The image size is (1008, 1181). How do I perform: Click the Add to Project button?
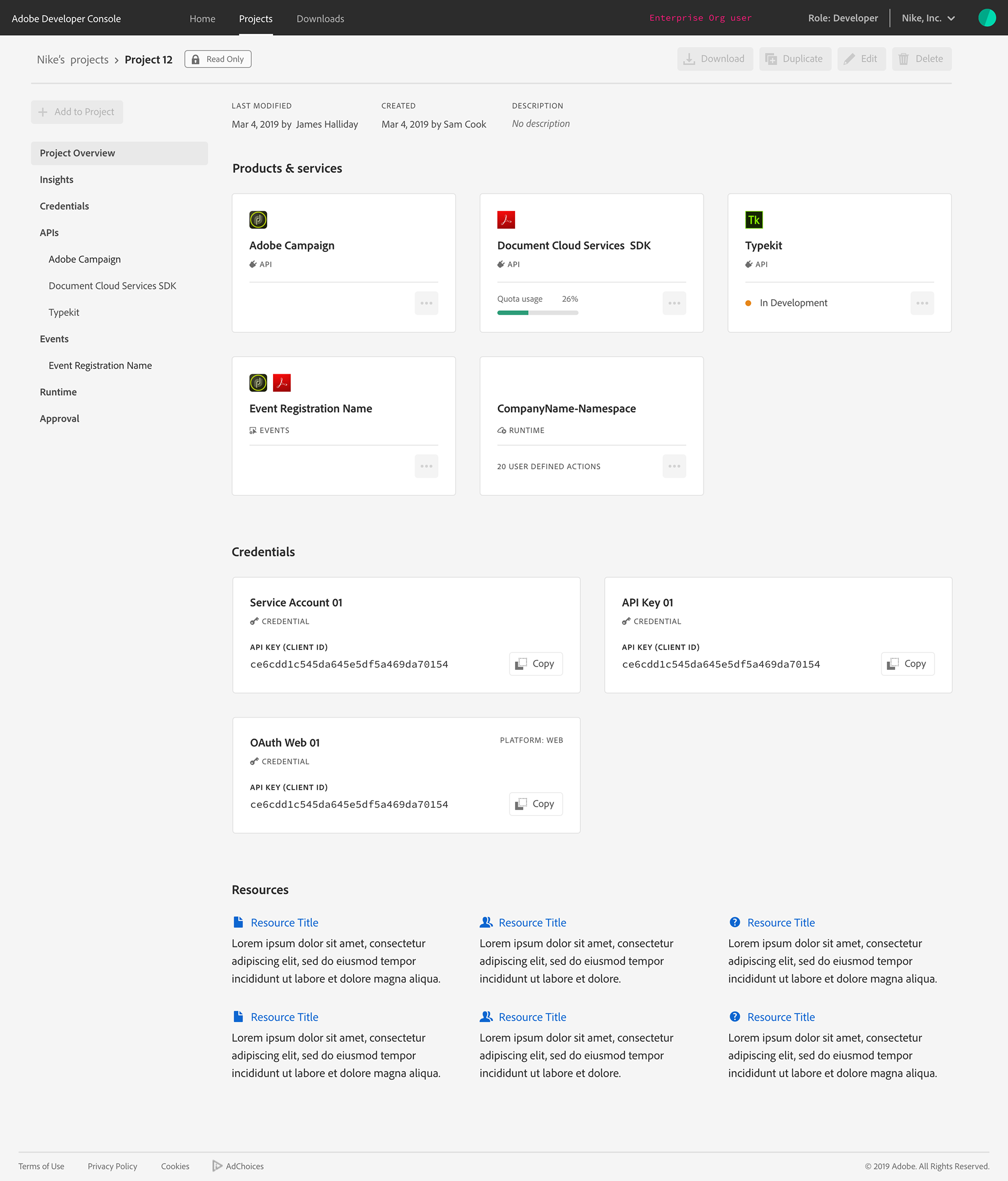[77, 112]
